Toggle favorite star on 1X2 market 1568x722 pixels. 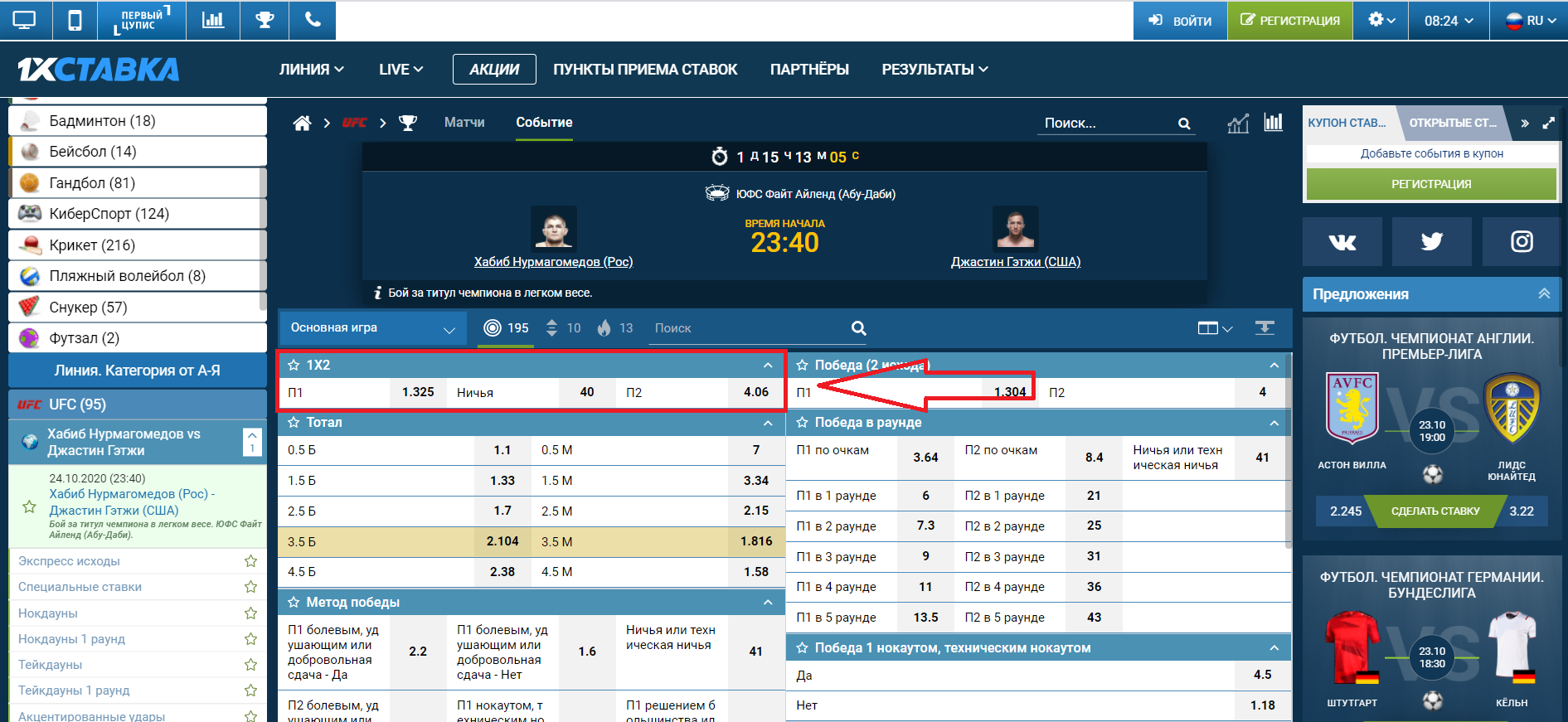(294, 366)
